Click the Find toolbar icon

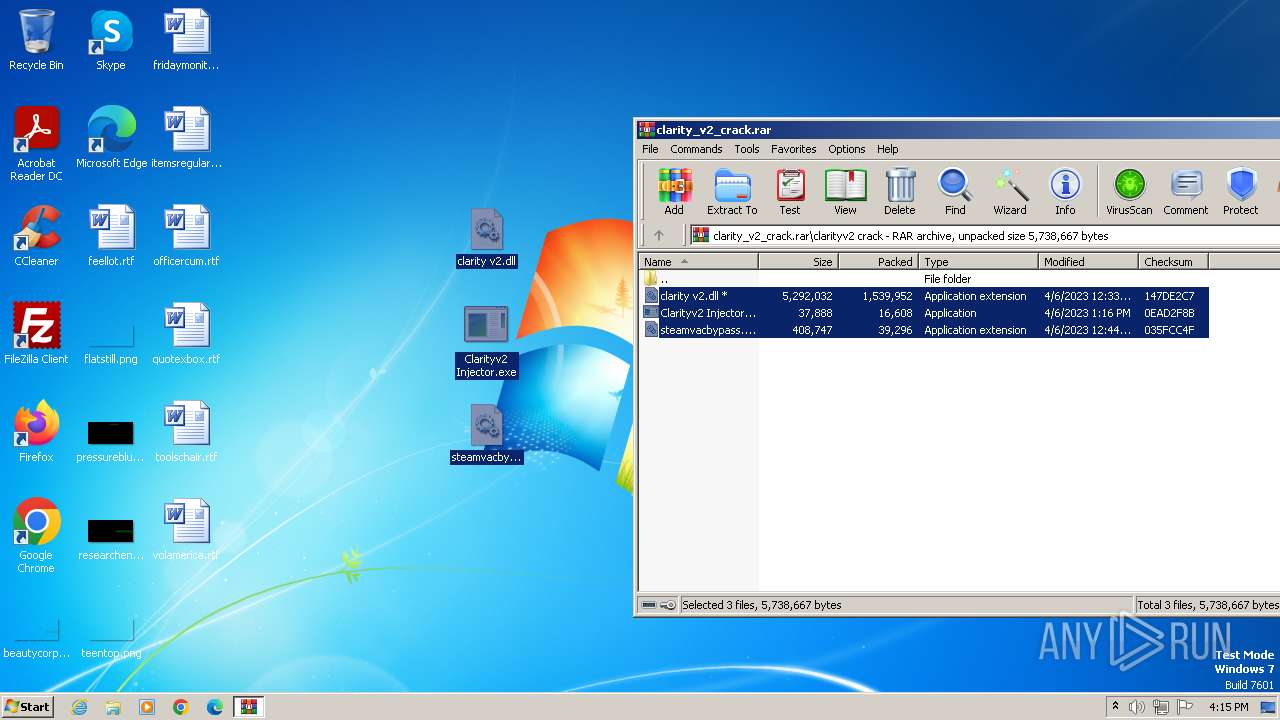click(x=955, y=191)
